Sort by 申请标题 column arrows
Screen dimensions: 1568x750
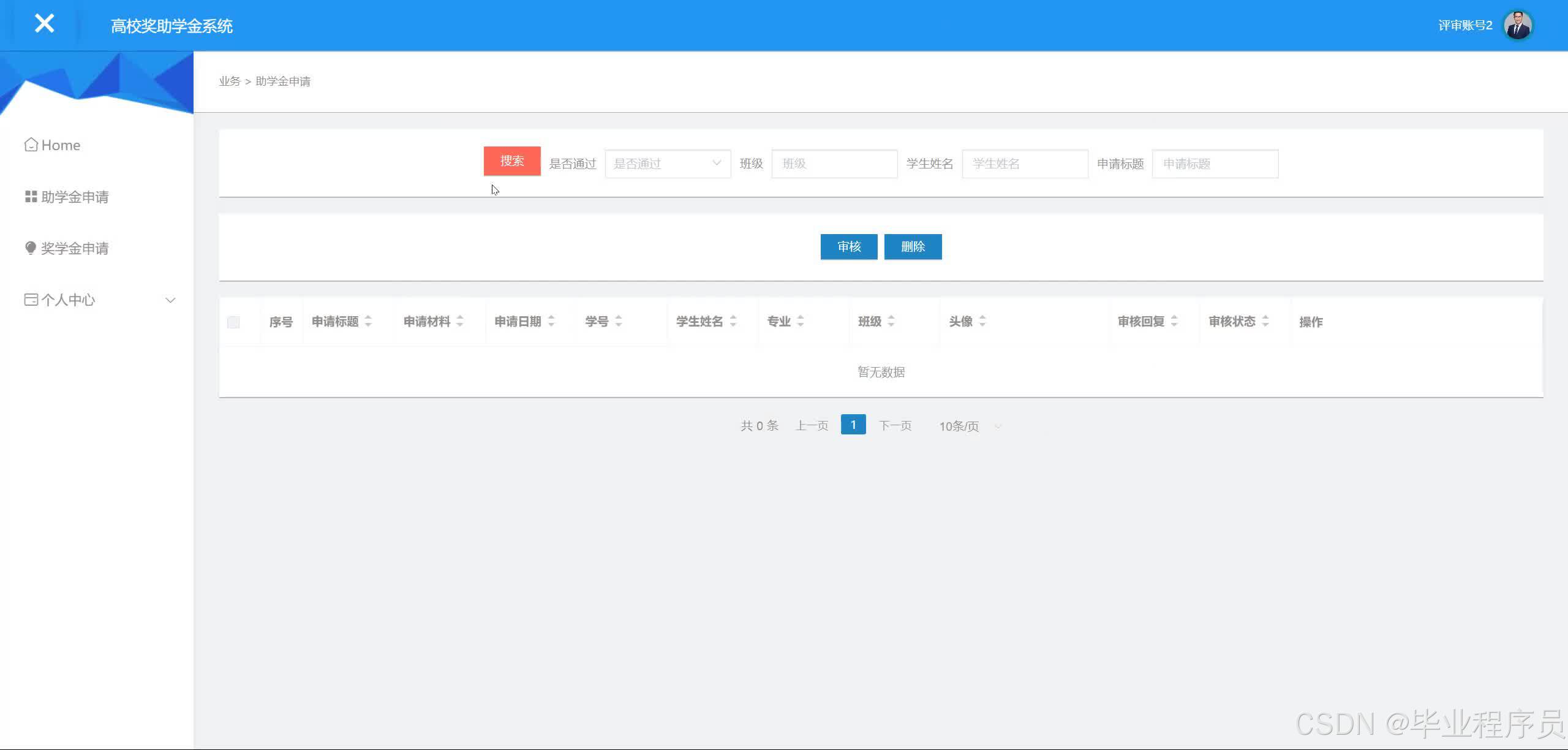click(368, 321)
